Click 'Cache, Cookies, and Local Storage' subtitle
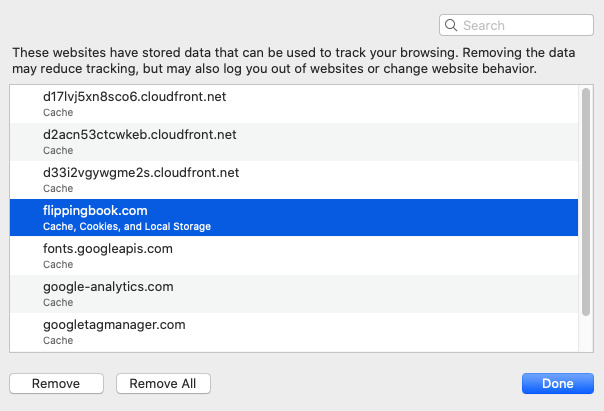 127,226
